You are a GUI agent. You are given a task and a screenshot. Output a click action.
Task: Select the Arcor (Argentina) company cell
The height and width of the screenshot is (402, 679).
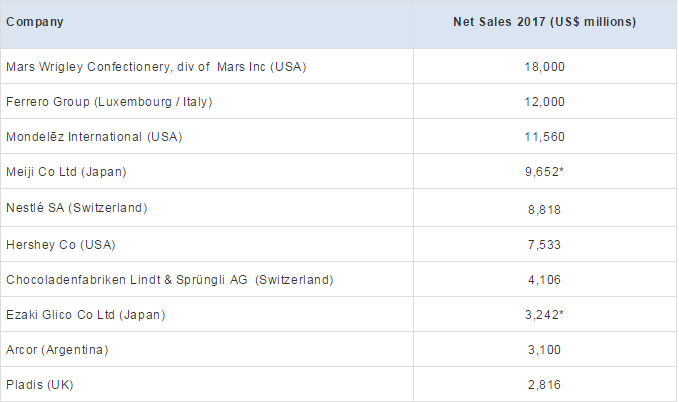pyautogui.click(x=57, y=350)
